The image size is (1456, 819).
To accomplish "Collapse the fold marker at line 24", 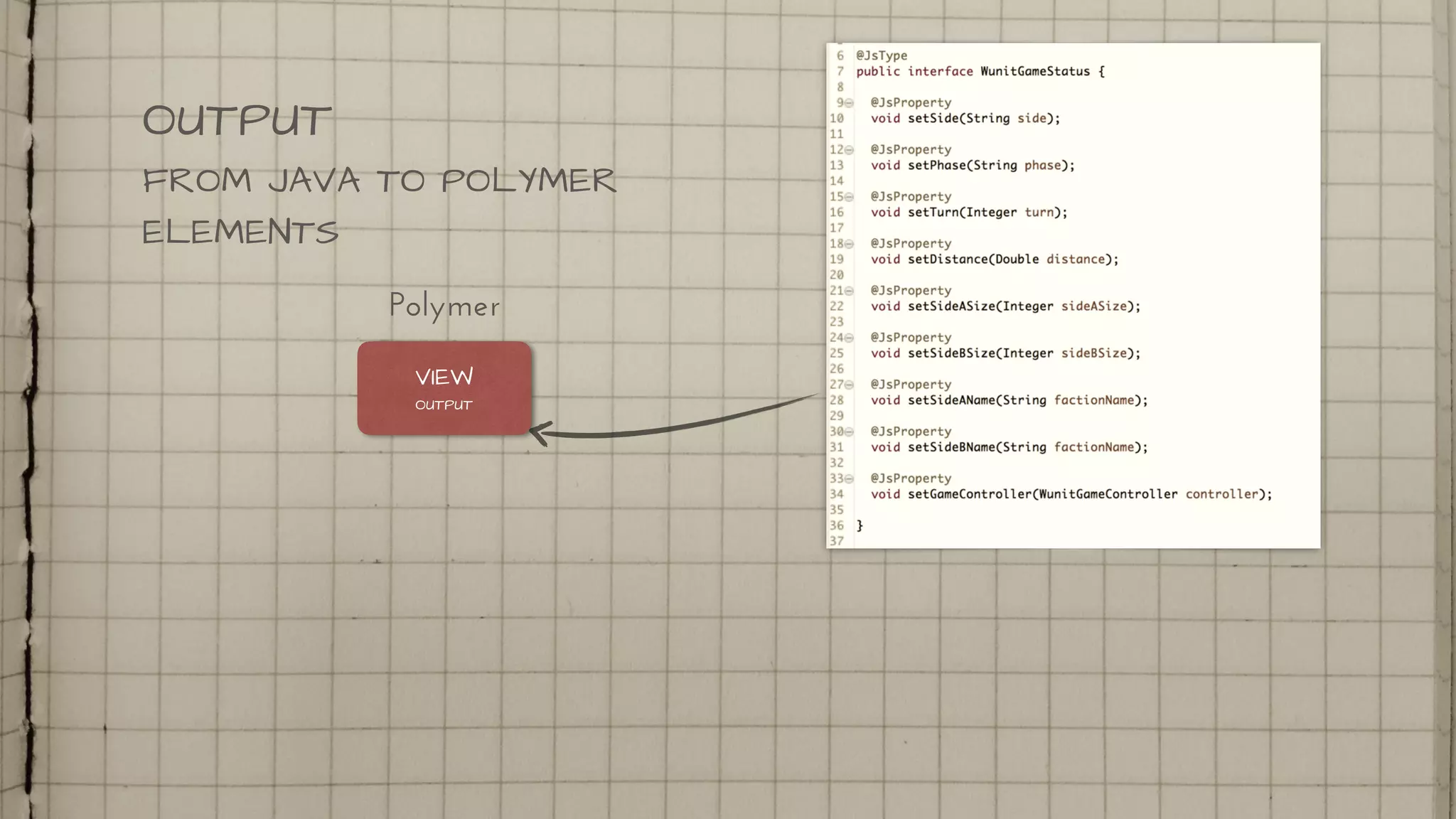I will pyautogui.click(x=849, y=338).
